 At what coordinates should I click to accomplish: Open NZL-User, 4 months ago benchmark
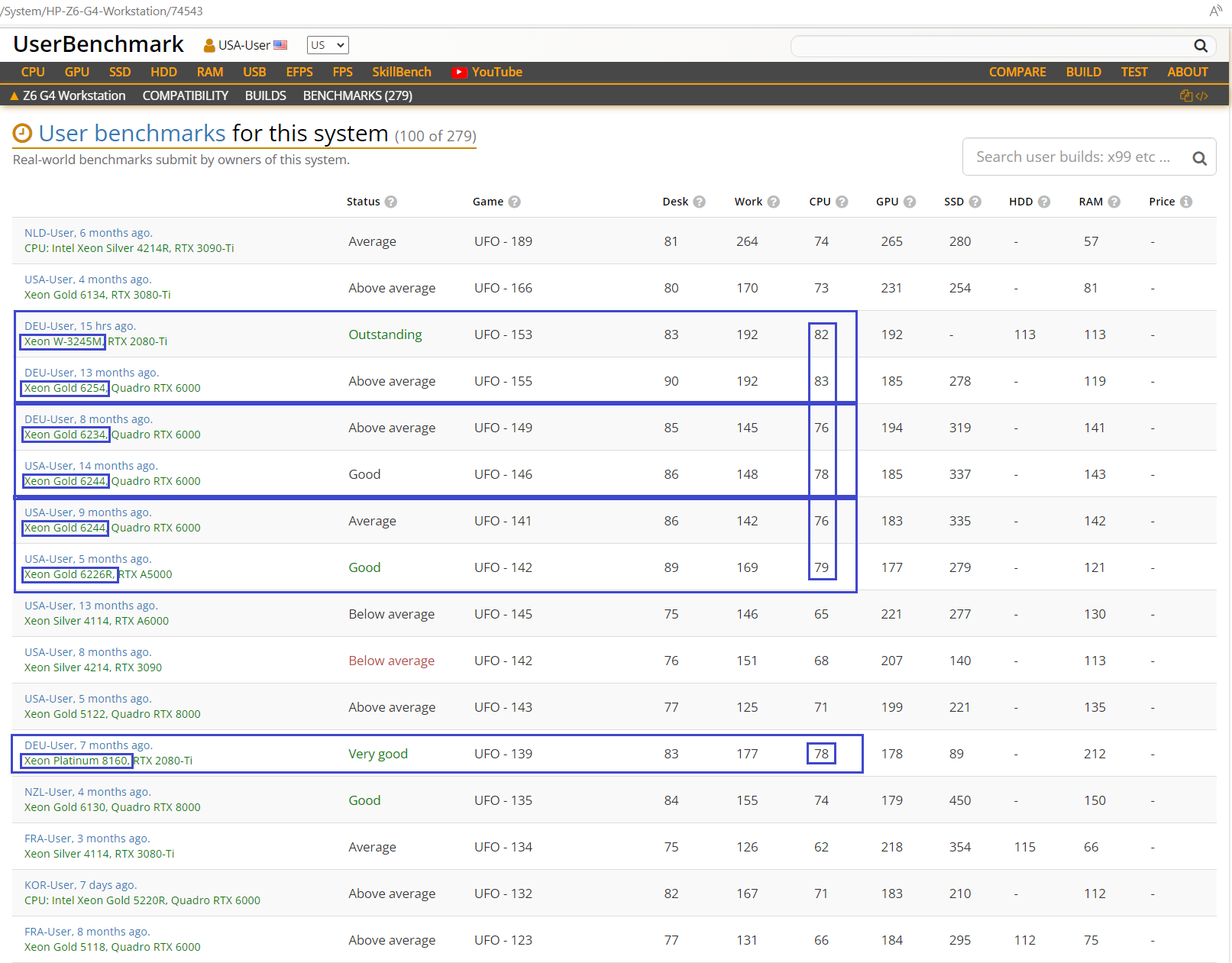[88, 792]
